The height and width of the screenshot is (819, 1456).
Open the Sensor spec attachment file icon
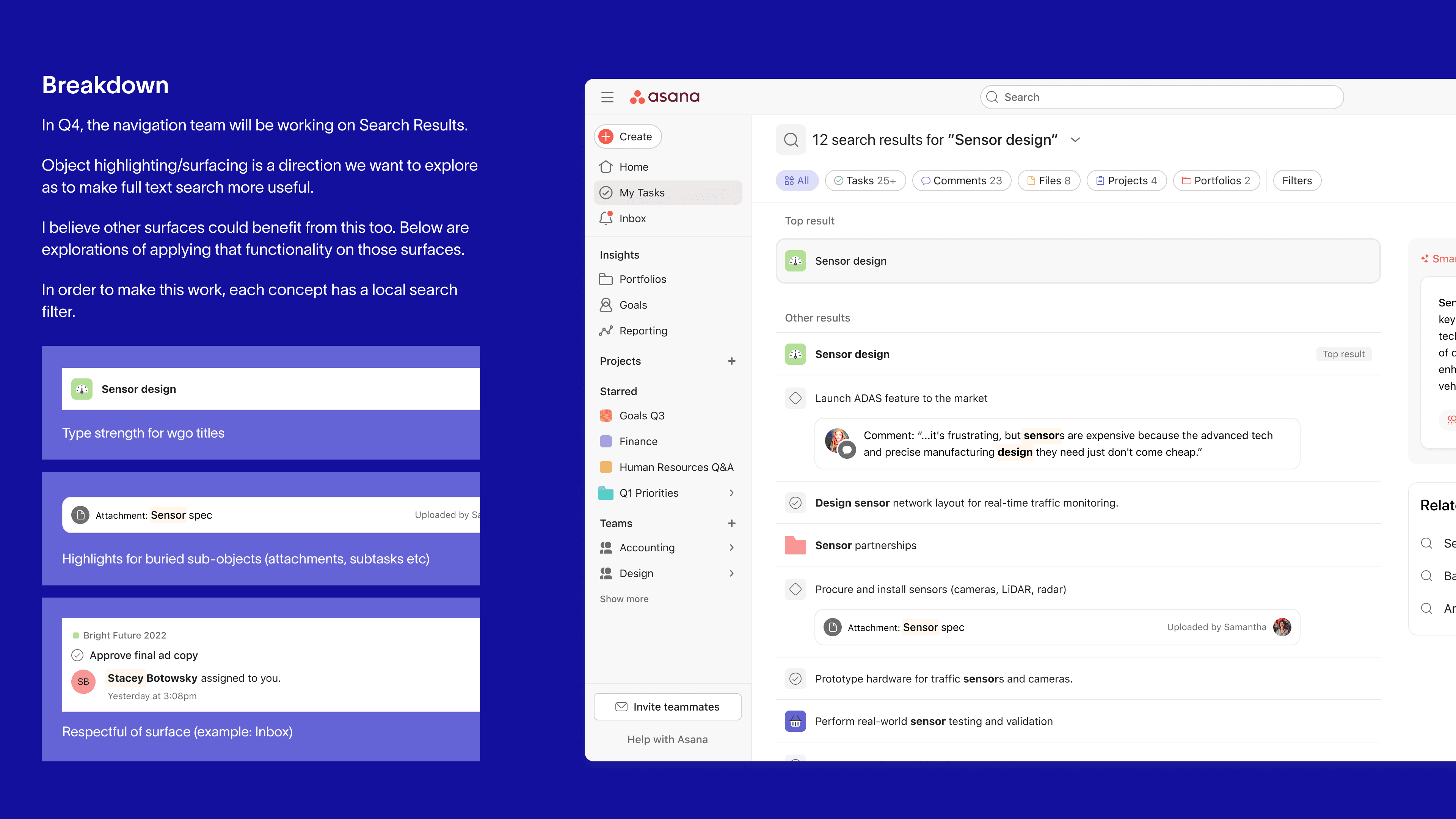pyautogui.click(x=832, y=627)
